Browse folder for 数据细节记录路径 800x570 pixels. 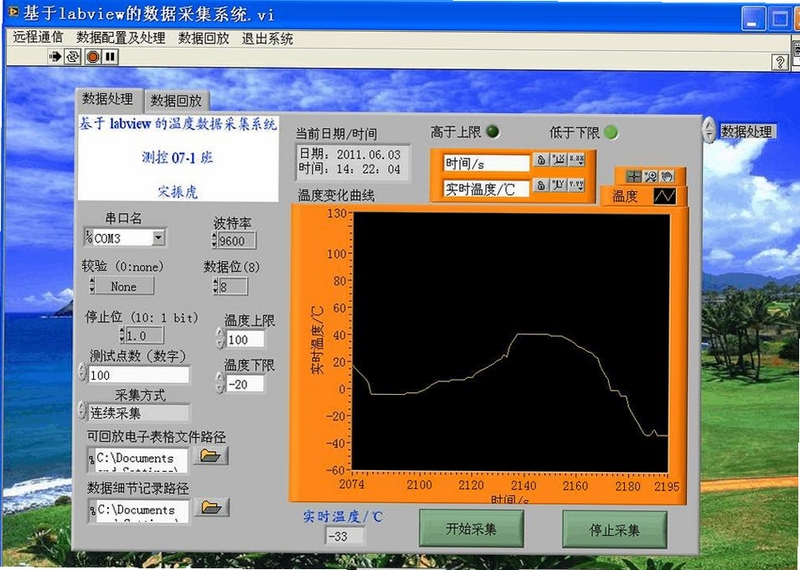click(211, 507)
